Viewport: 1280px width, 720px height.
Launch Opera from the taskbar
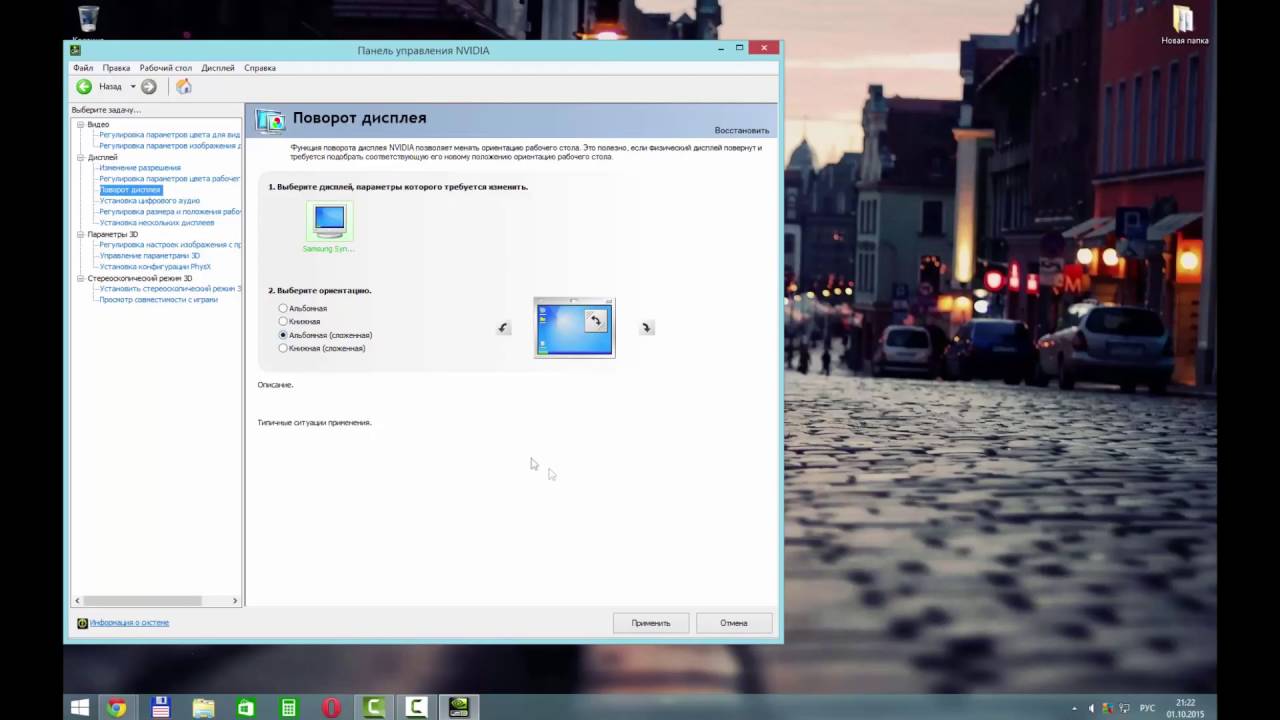[x=332, y=708]
